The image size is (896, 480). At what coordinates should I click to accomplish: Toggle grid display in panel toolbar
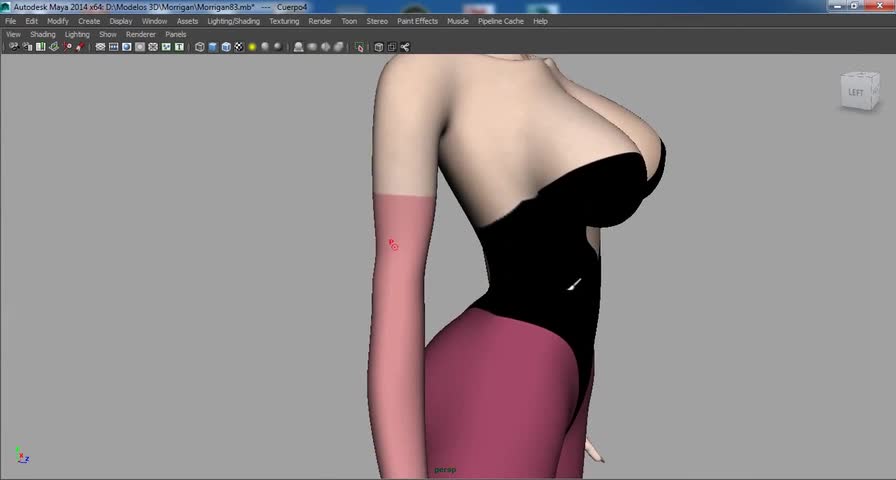101,47
